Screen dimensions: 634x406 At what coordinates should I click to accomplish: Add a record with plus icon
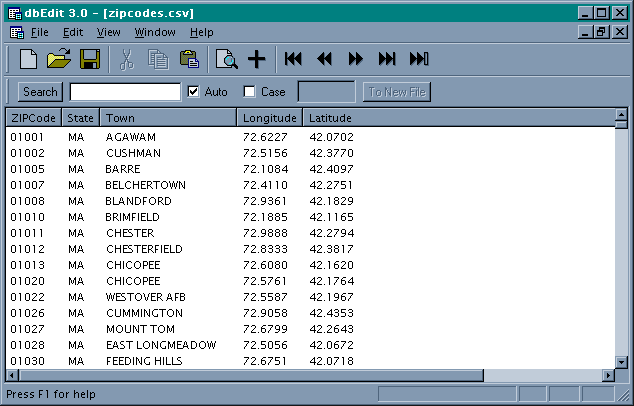click(257, 59)
